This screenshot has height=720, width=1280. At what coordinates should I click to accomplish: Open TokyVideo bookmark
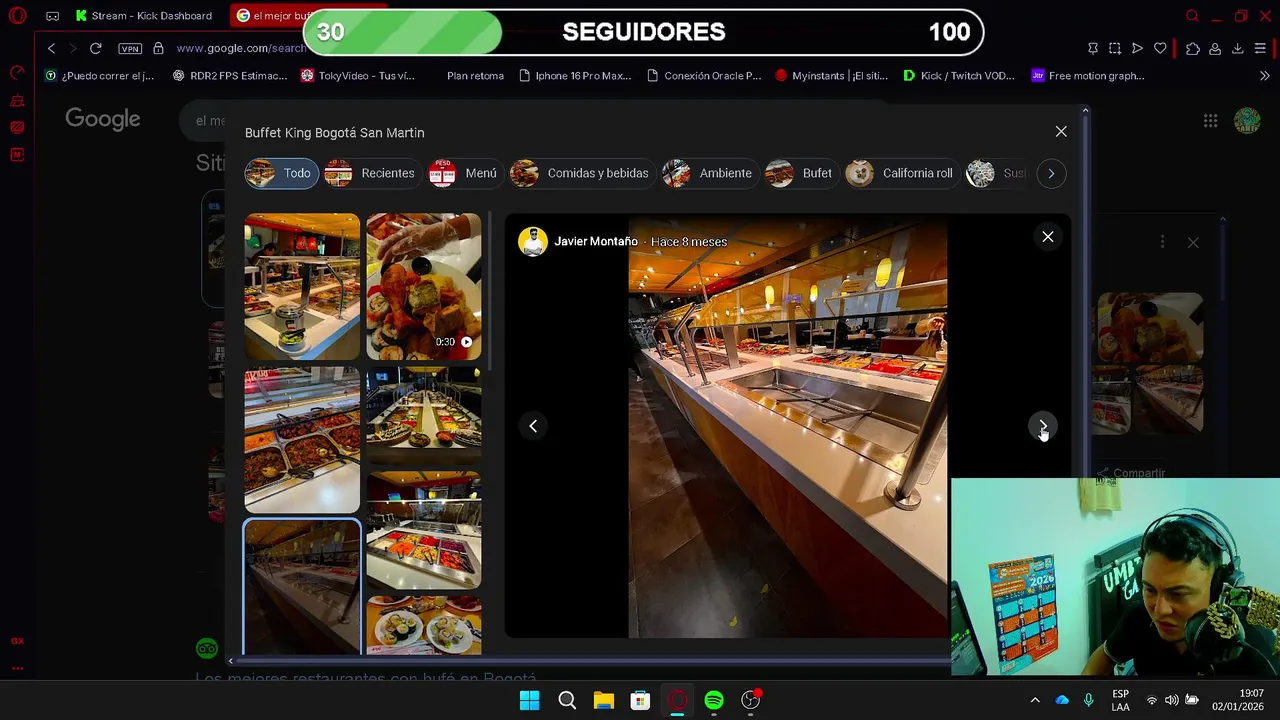(358, 76)
